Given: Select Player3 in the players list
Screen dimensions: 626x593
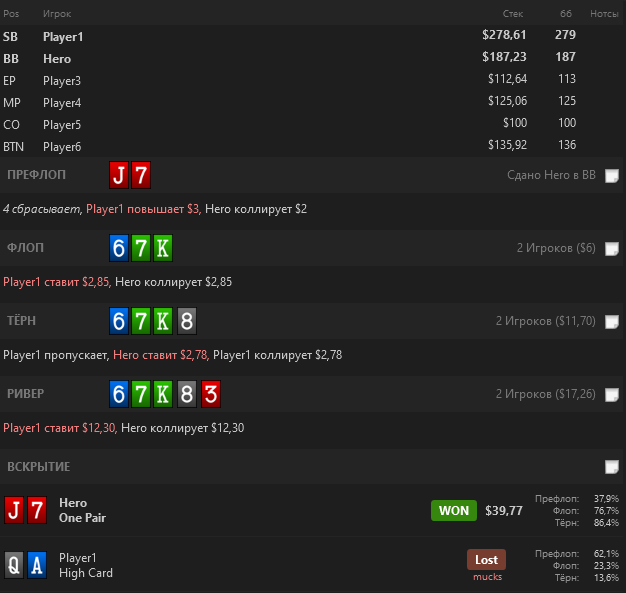Looking at the screenshot, I should coord(62,81).
